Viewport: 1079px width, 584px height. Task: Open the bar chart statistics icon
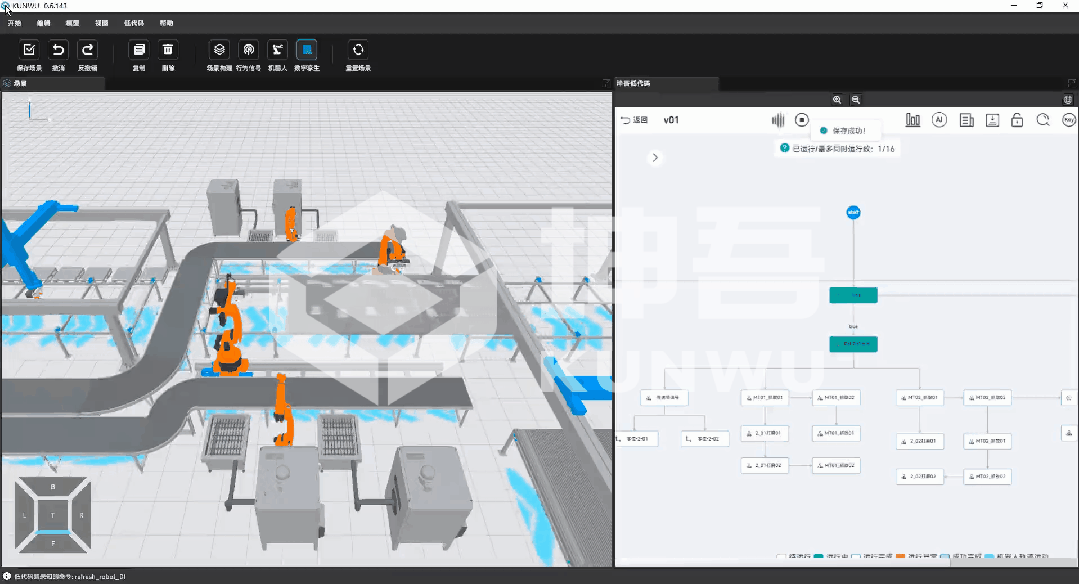912,120
